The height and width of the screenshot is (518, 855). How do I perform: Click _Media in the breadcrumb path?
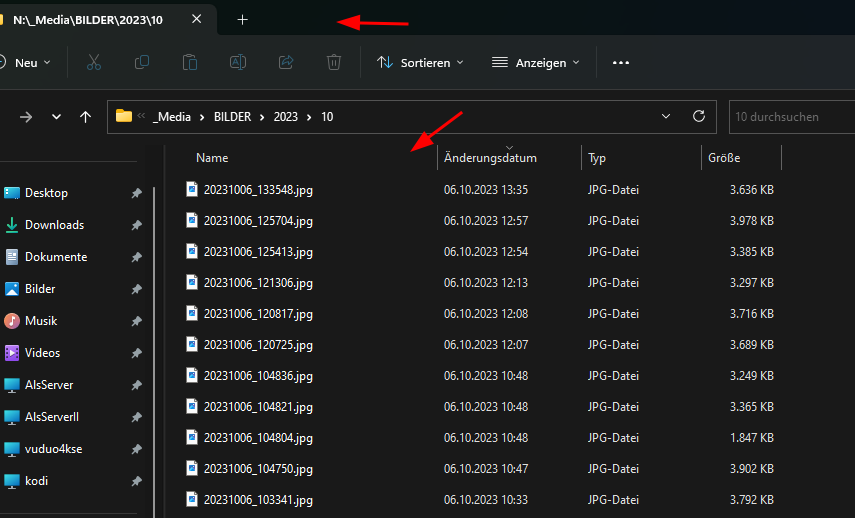point(172,117)
